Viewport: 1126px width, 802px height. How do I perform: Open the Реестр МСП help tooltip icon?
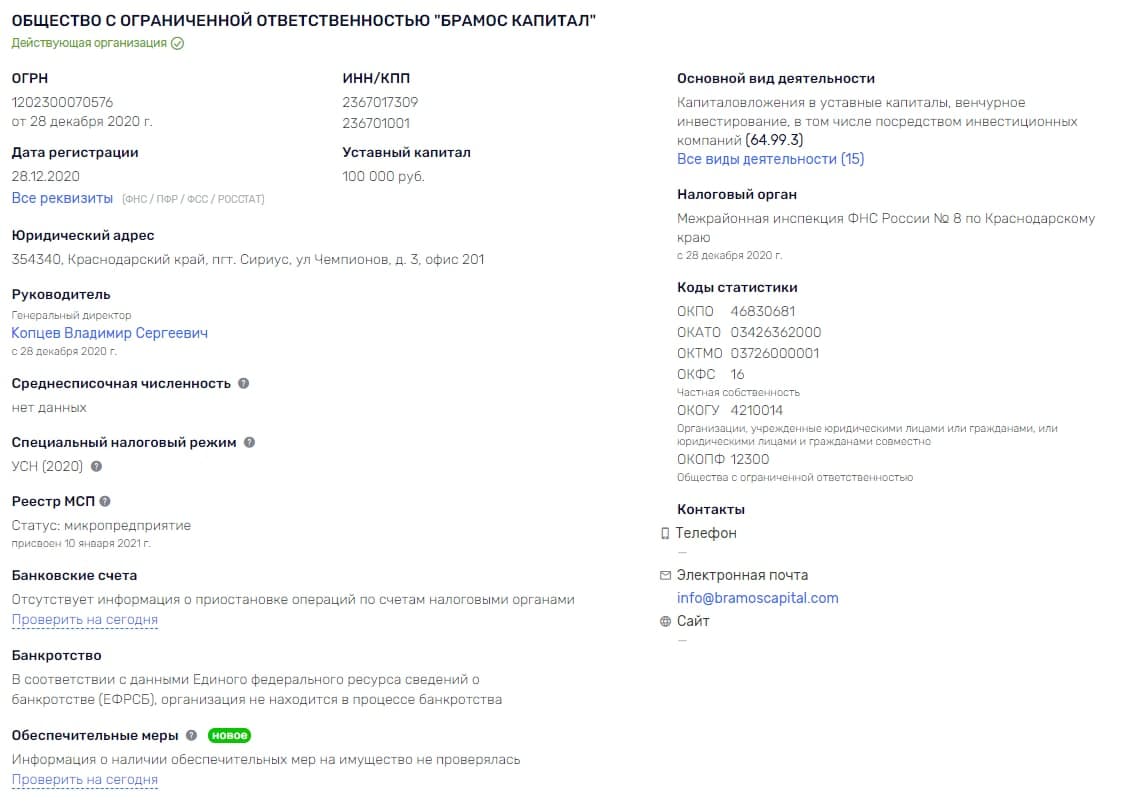105,501
